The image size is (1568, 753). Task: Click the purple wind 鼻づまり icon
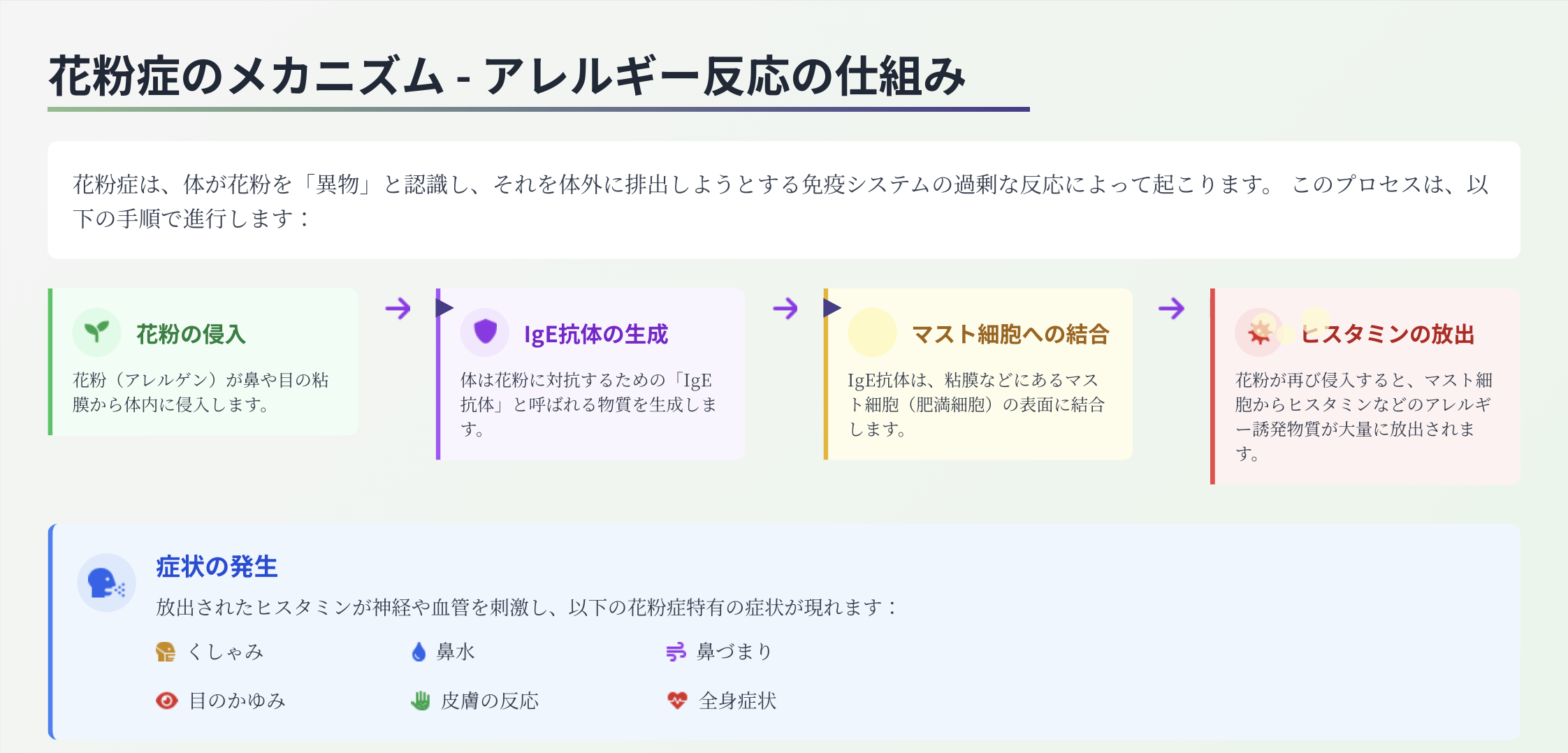tap(676, 652)
